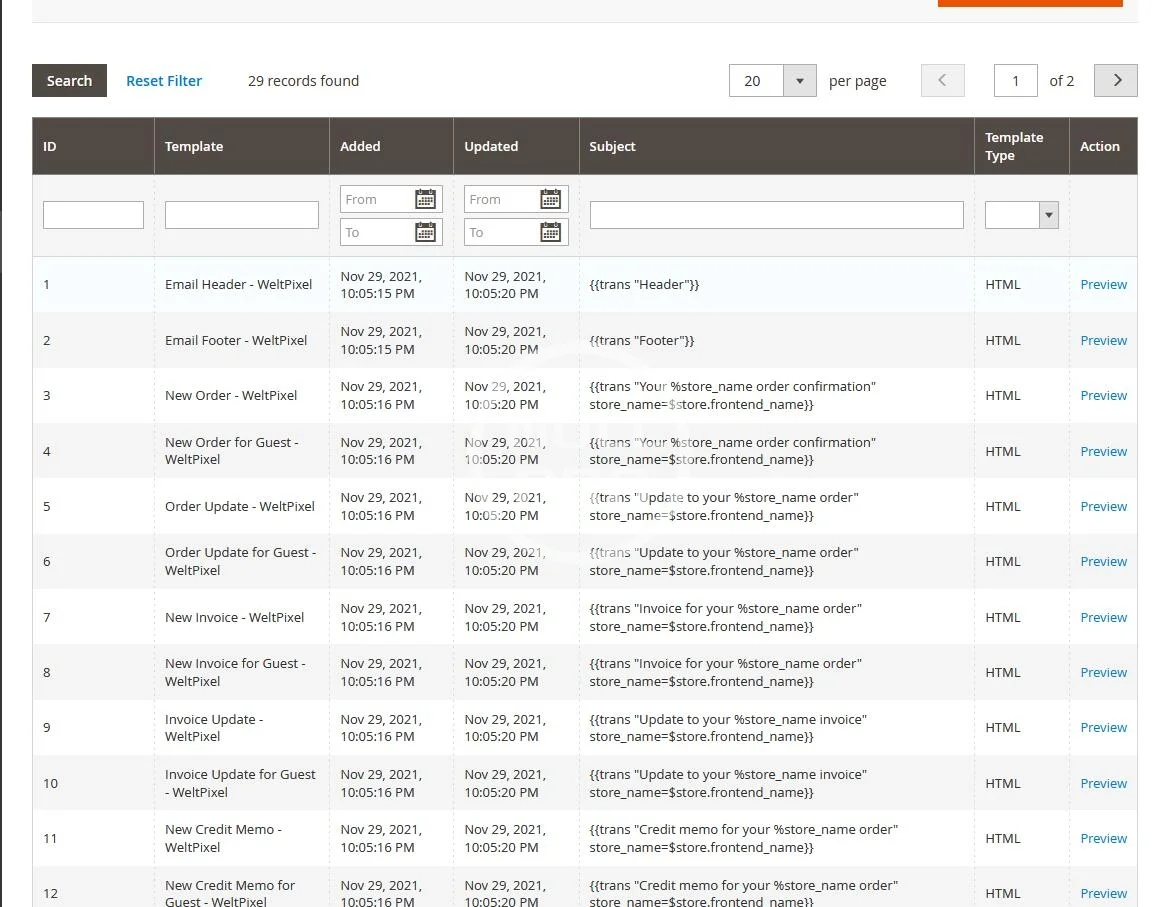Open calendar for Updated From date
The height and width of the screenshot is (907, 1160).
(550, 199)
